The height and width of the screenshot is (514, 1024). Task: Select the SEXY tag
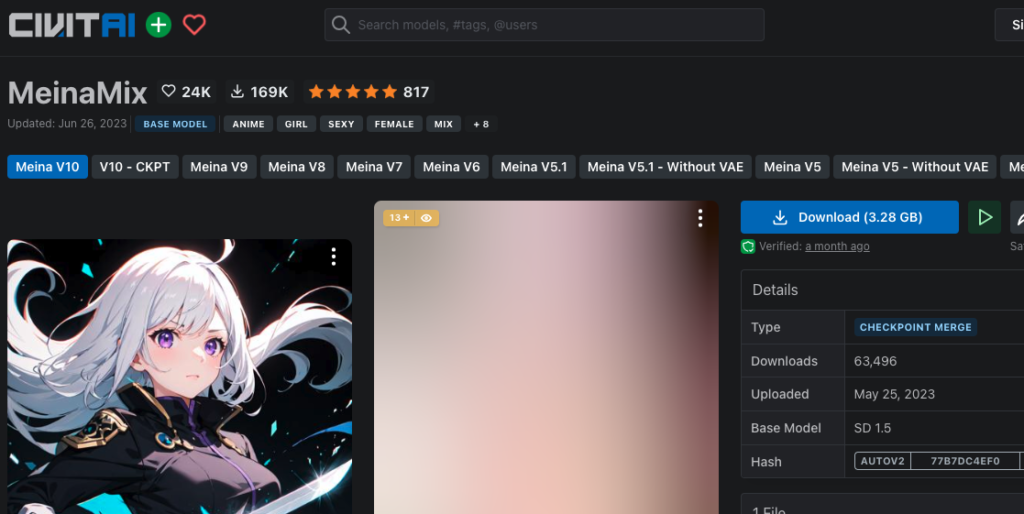pyautogui.click(x=341, y=124)
